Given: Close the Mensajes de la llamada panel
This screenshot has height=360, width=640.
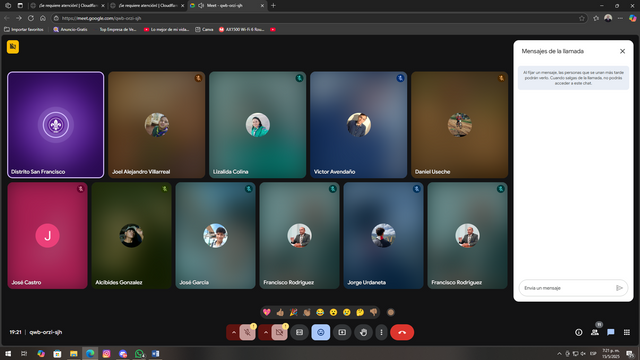Looking at the screenshot, I should click(x=622, y=51).
